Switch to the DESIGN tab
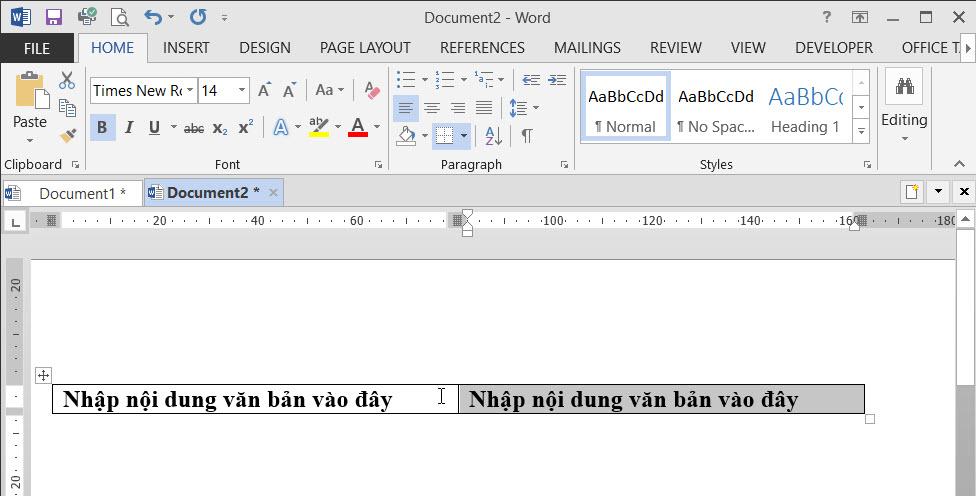976x496 pixels. point(265,48)
